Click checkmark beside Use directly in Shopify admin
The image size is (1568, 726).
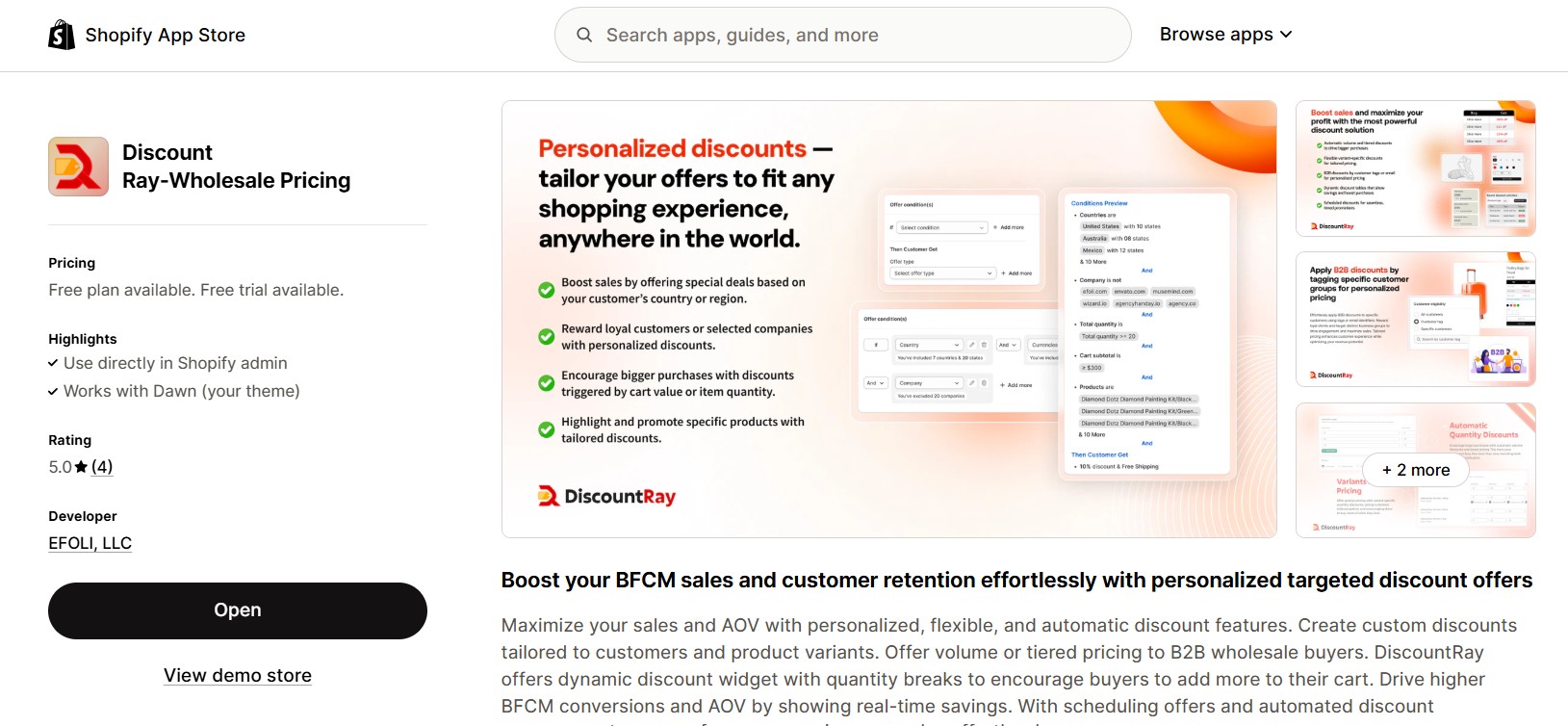tap(53, 364)
